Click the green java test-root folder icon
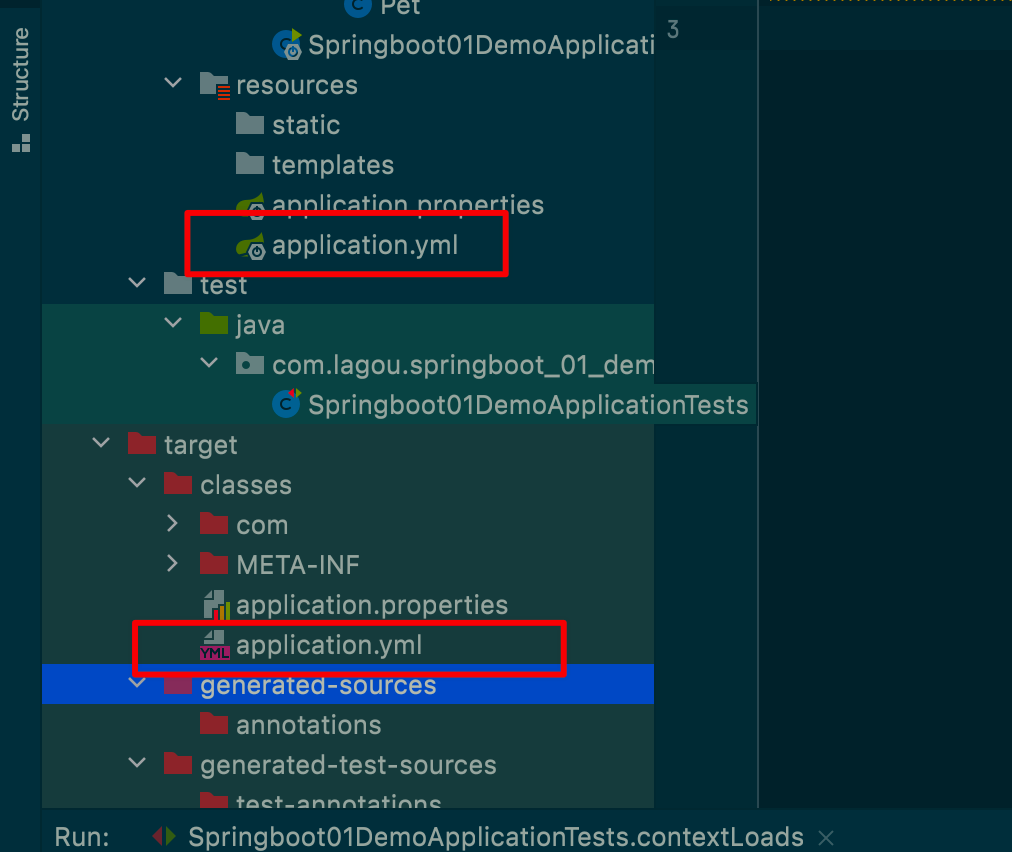 coord(214,324)
